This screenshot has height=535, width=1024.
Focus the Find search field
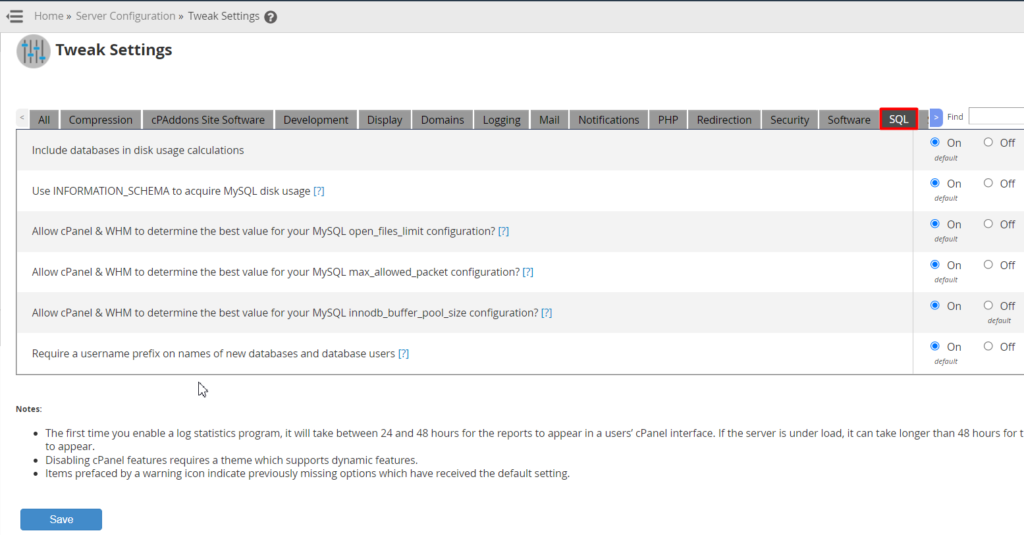(x=996, y=116)
